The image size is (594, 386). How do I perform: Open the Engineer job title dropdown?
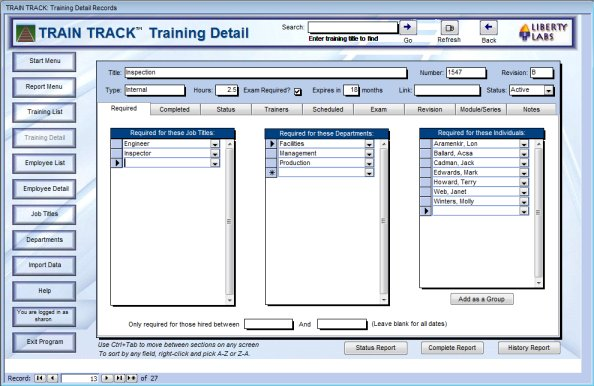215,144
